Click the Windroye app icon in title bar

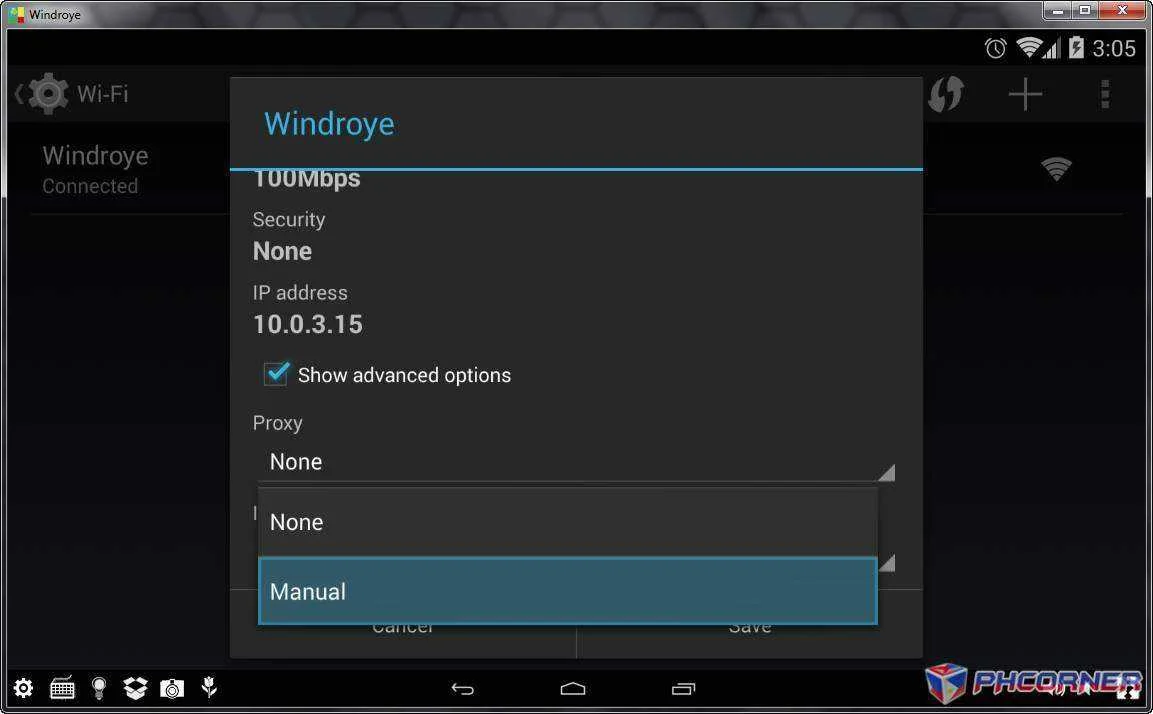pyautogui.click(x=17, y=14)
